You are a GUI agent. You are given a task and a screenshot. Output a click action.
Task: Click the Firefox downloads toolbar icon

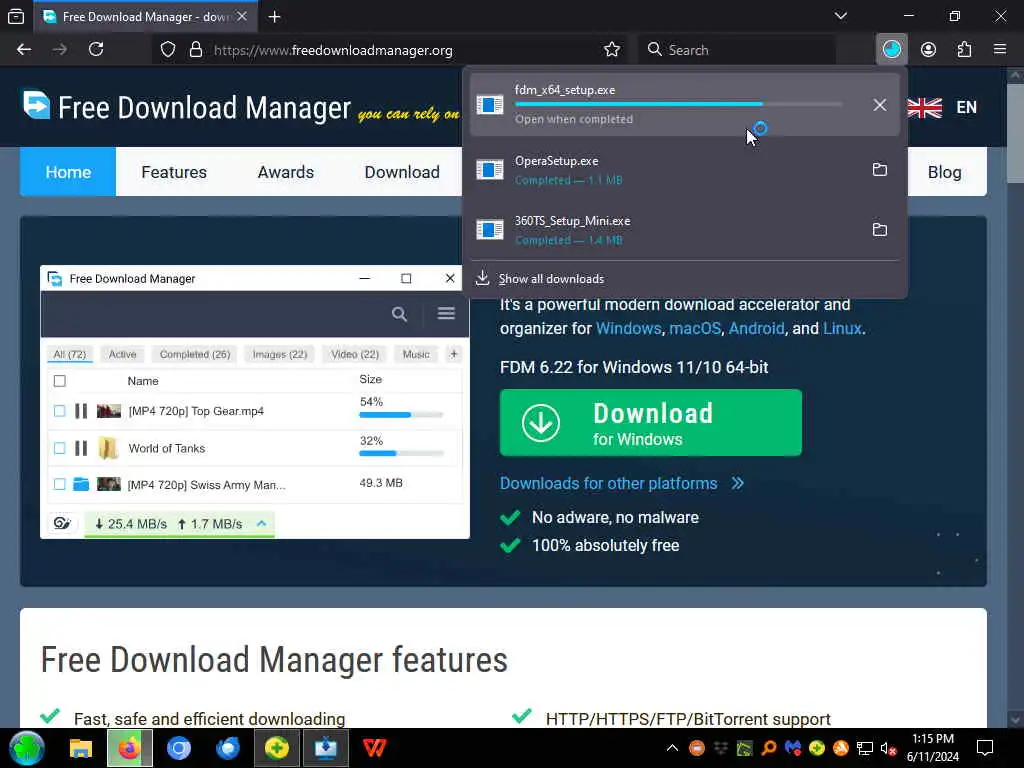click(891, 50)
